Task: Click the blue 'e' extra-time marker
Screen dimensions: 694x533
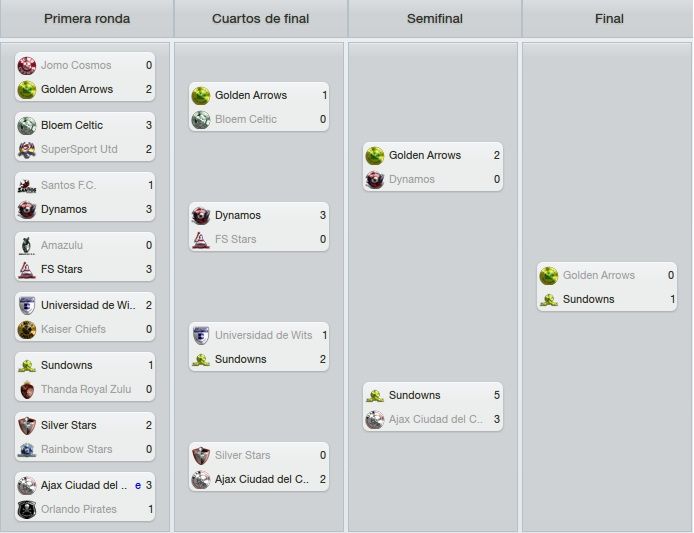Action: pos(138,486)
